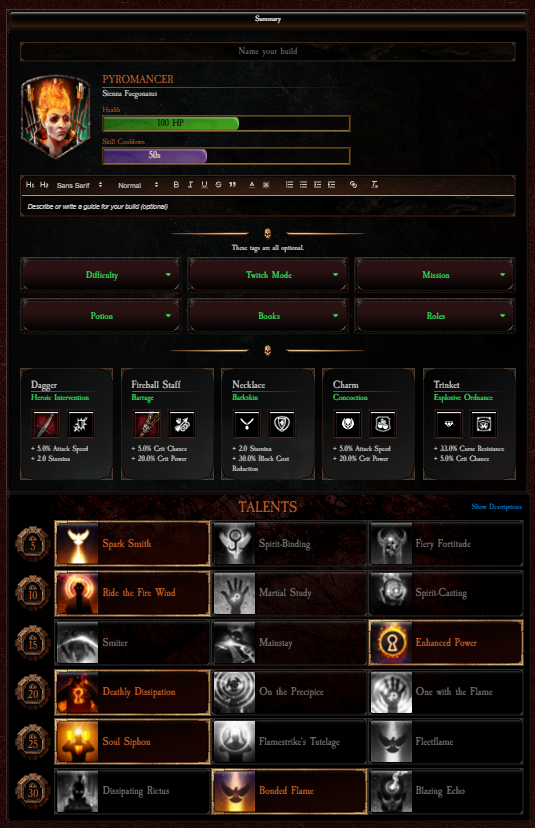The width and height of the screenshot is (535, 828).
Task: Click the Name your build field
Action: pos(267,51)
